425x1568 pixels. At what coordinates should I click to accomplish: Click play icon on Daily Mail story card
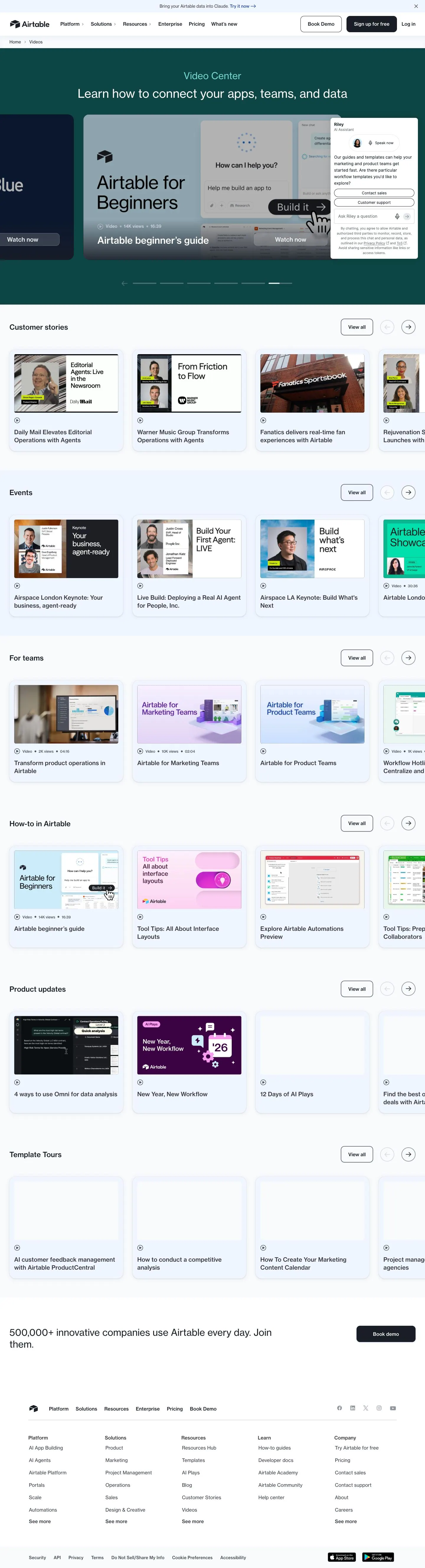click(17, 420)
